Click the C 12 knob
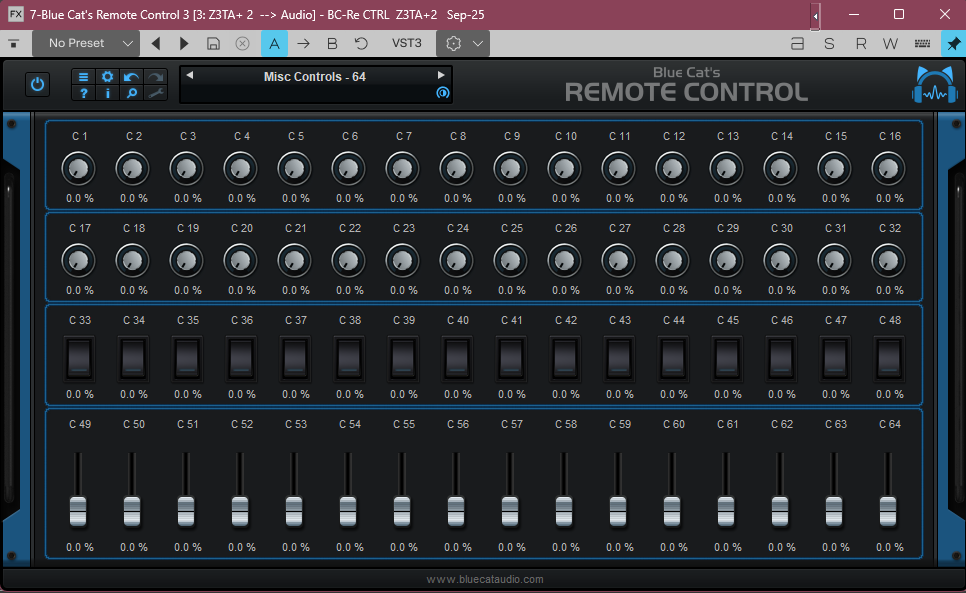This screenshot has width=966, height=593. pos(672,169)
